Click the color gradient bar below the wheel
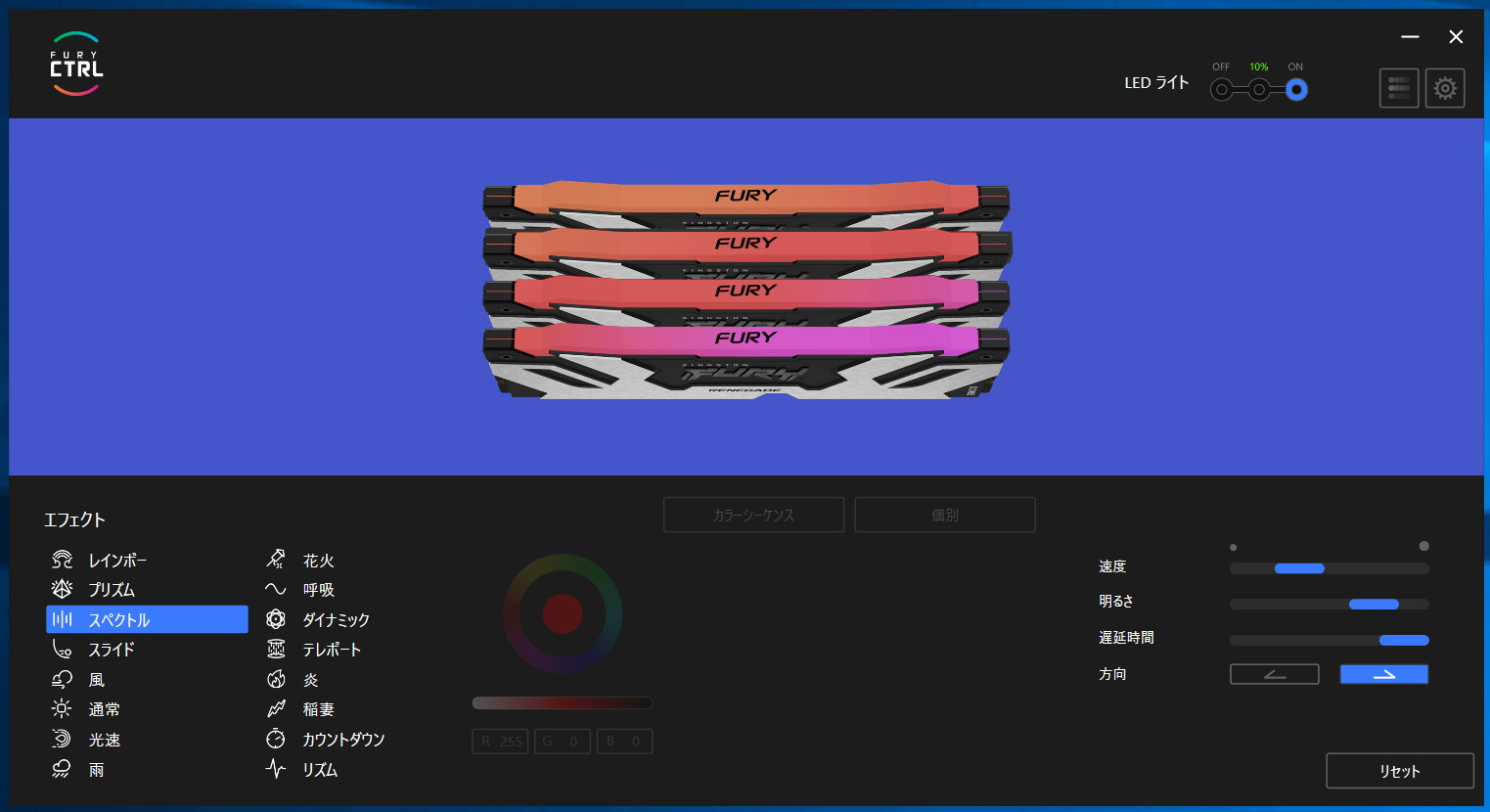 (563, 702)
